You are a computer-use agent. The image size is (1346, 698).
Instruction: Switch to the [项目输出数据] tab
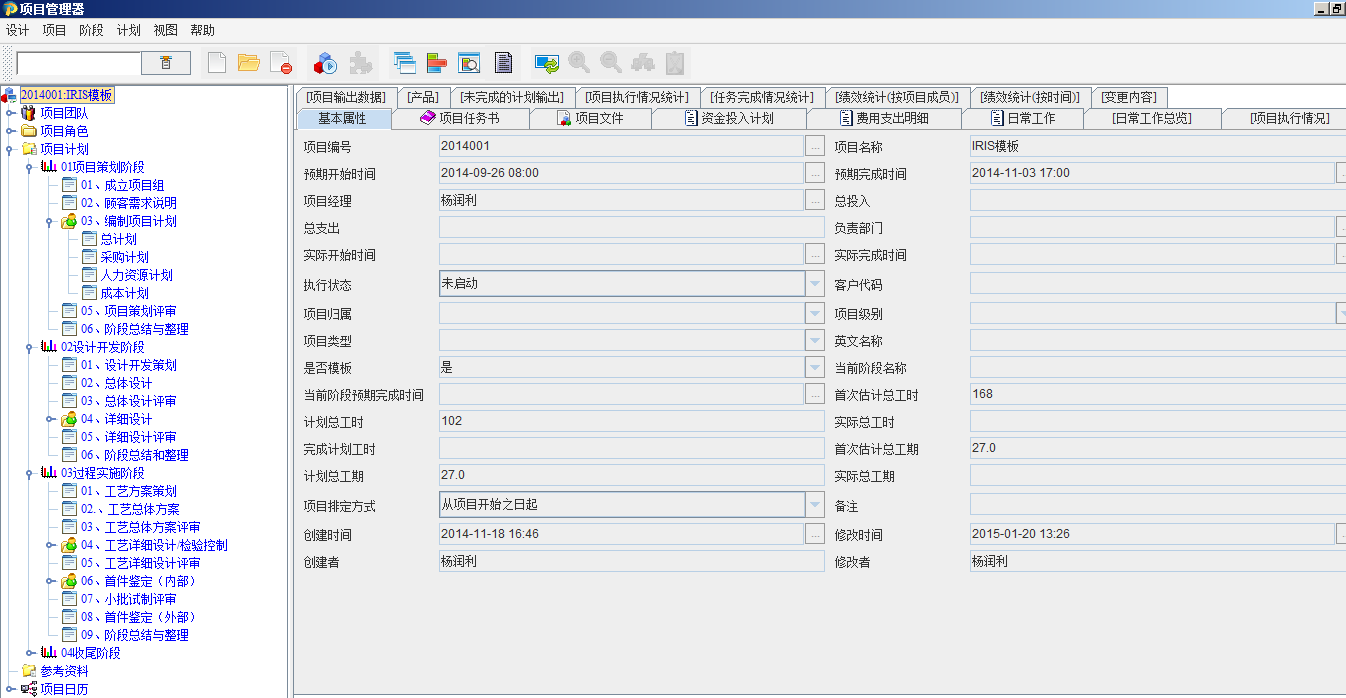(345, 97)
